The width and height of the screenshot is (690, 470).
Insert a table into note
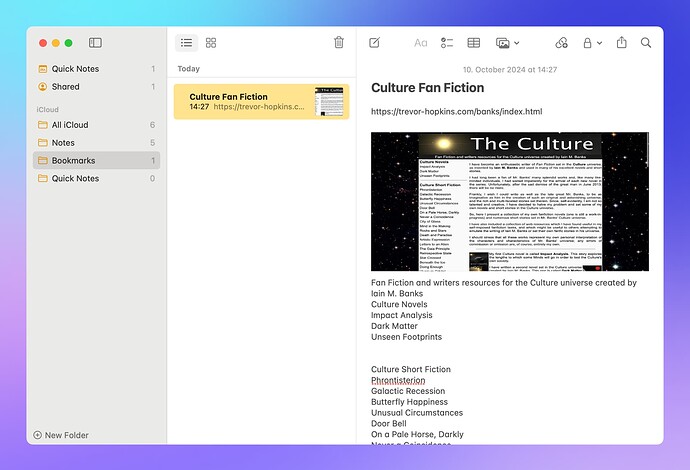click(474, 43)
